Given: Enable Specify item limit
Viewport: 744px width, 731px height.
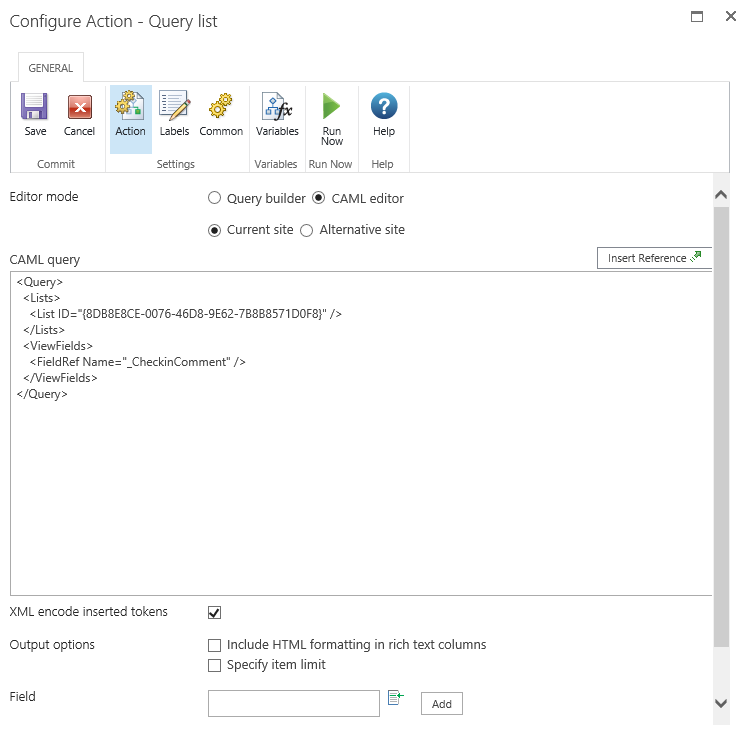Looking at the screenshot, I should (214, 665).
